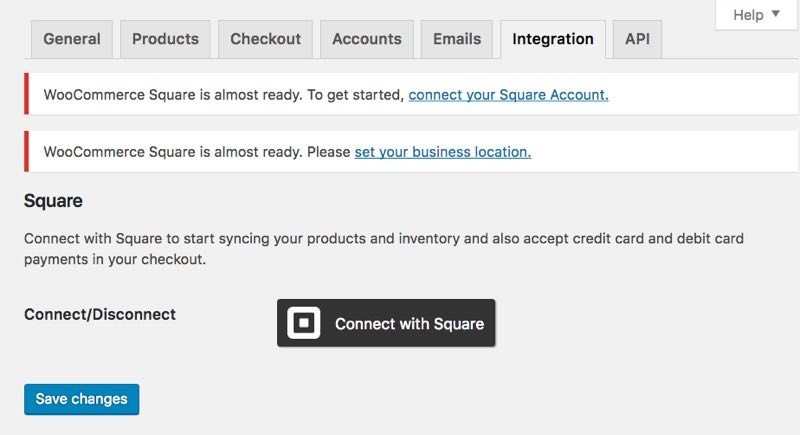Open the Products tab
This screenshot has height=435, width=800.
[x=165, y=39]
